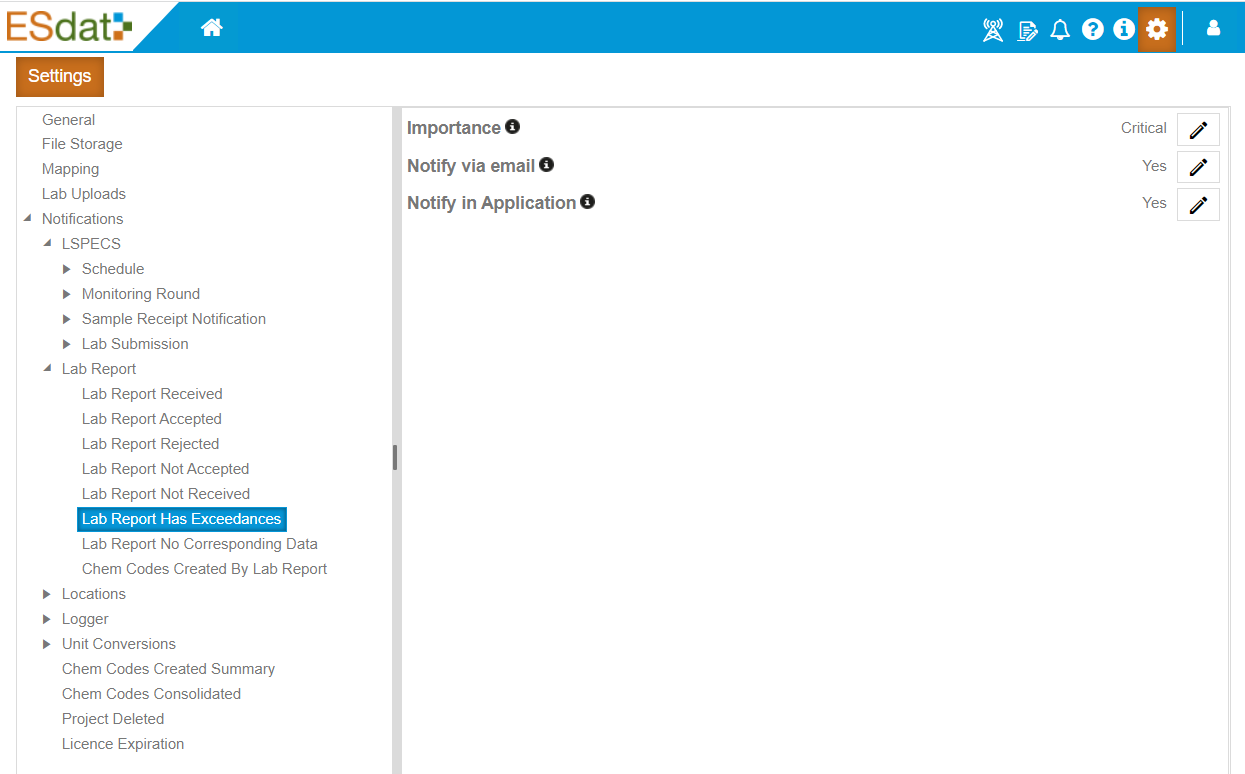Image resolution: width=1245 pixels, height=774 pixels.
Task: Collapse the Notifications tree section
Action: click(x=28, y=218)
